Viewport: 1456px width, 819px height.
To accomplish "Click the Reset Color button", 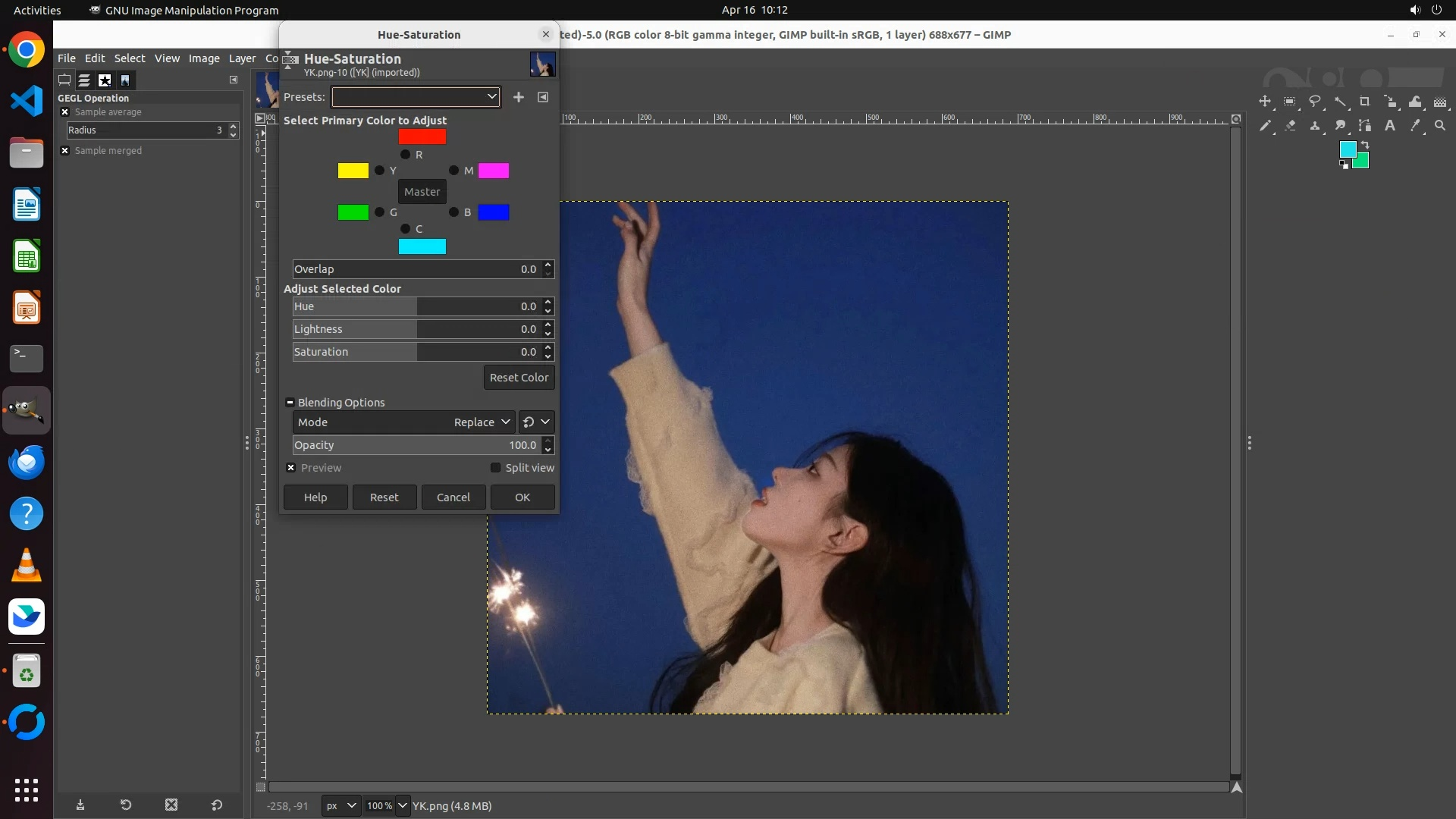I will 519,378.
